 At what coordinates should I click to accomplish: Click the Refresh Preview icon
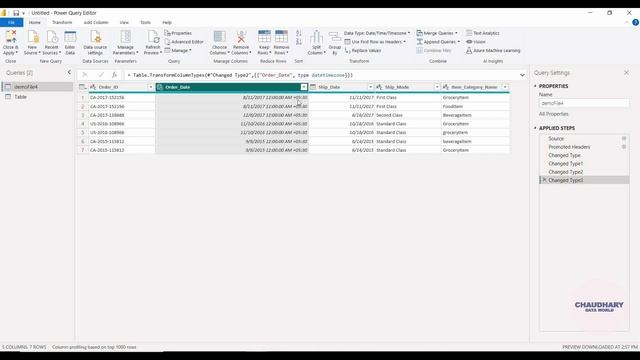pos(153,37)
